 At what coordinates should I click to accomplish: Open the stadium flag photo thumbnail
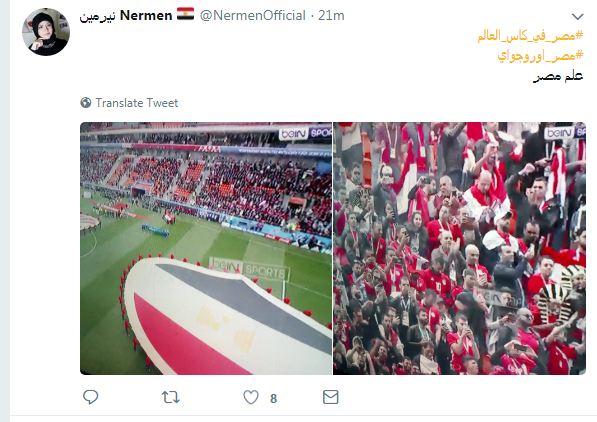pos(206,248)
